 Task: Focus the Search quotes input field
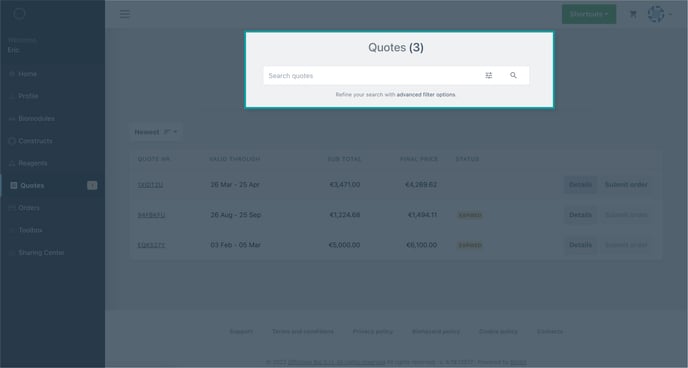372,75
